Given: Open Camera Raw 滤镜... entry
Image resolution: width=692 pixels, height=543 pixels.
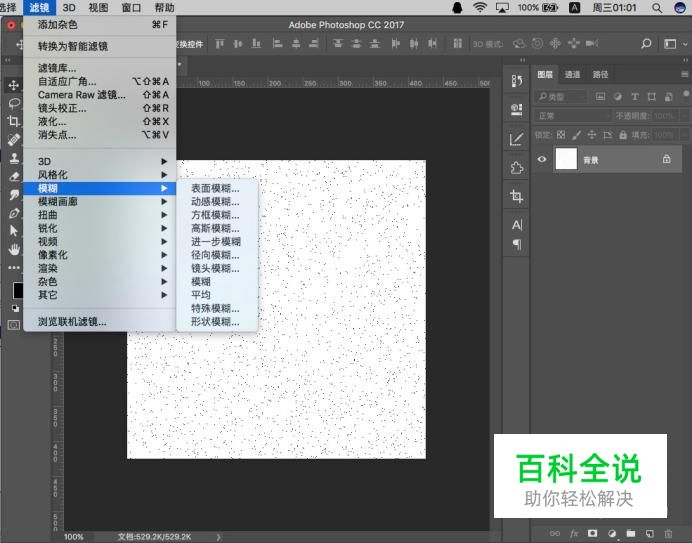Looking at the screenshot, I should coord(100,95).
